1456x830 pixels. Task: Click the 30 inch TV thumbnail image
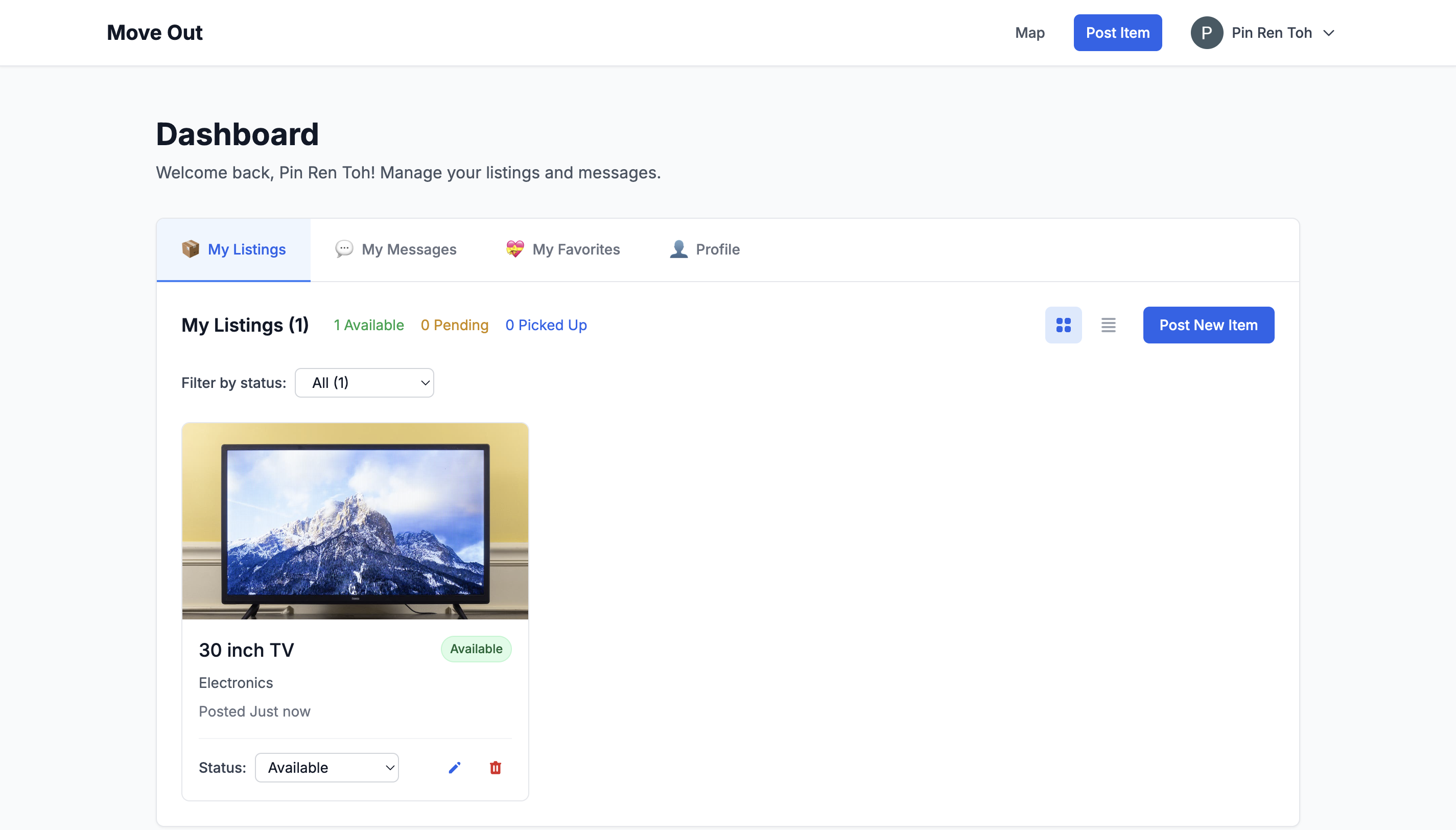click(x=355, y=521)
